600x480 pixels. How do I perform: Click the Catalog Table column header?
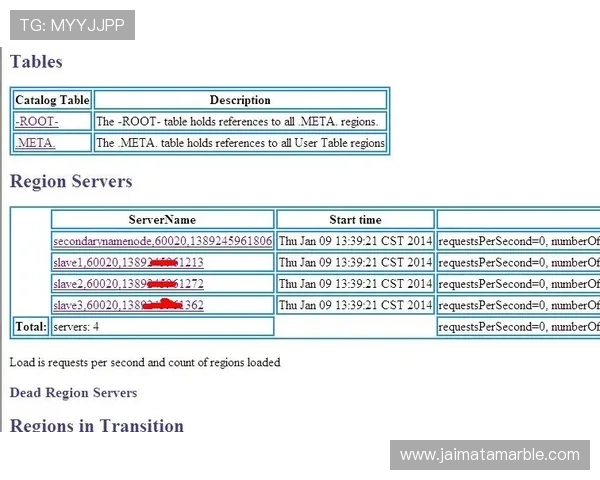[52, 100]
